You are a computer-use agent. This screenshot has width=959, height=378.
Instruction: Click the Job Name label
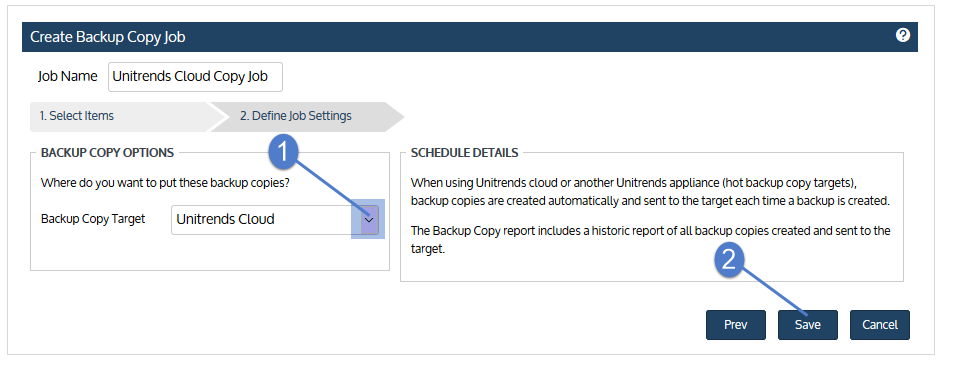click(67, 76)
